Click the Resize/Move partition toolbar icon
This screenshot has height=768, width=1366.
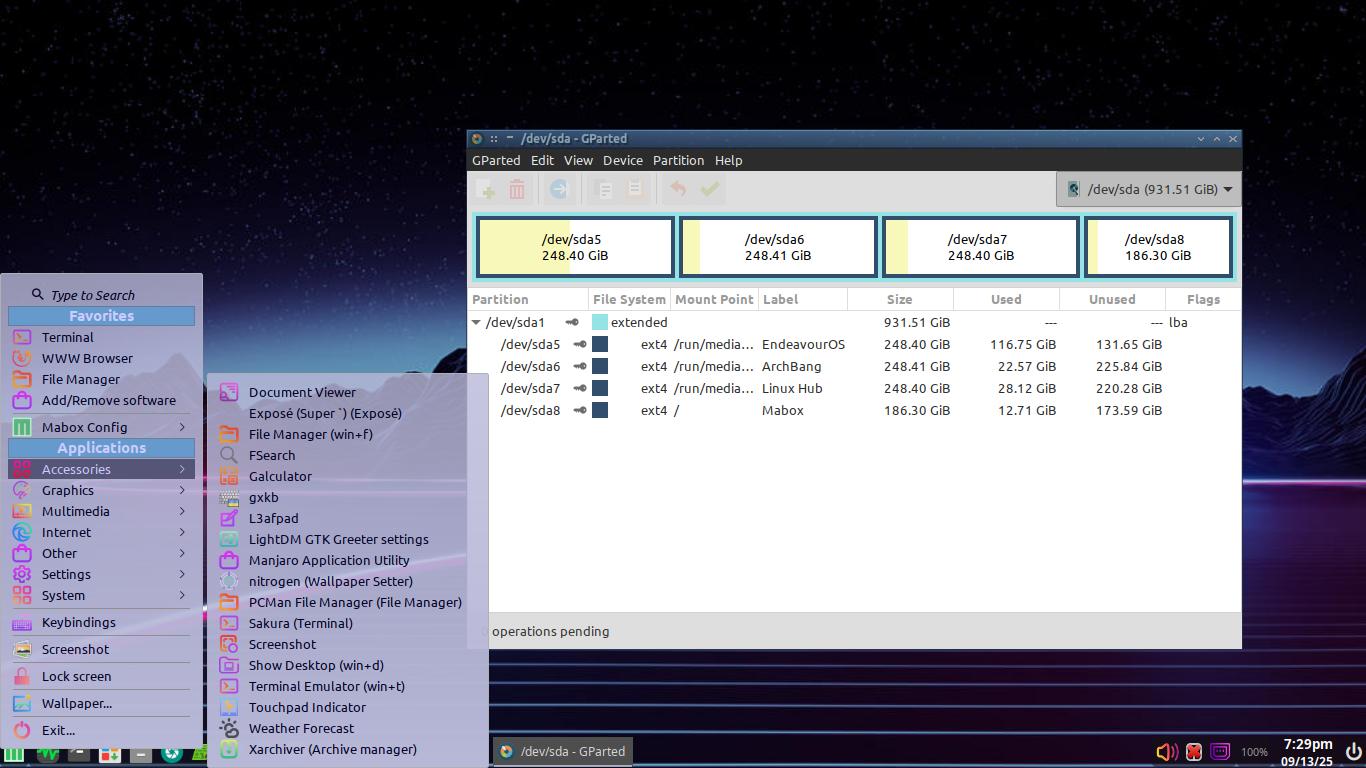click(559, 190)
